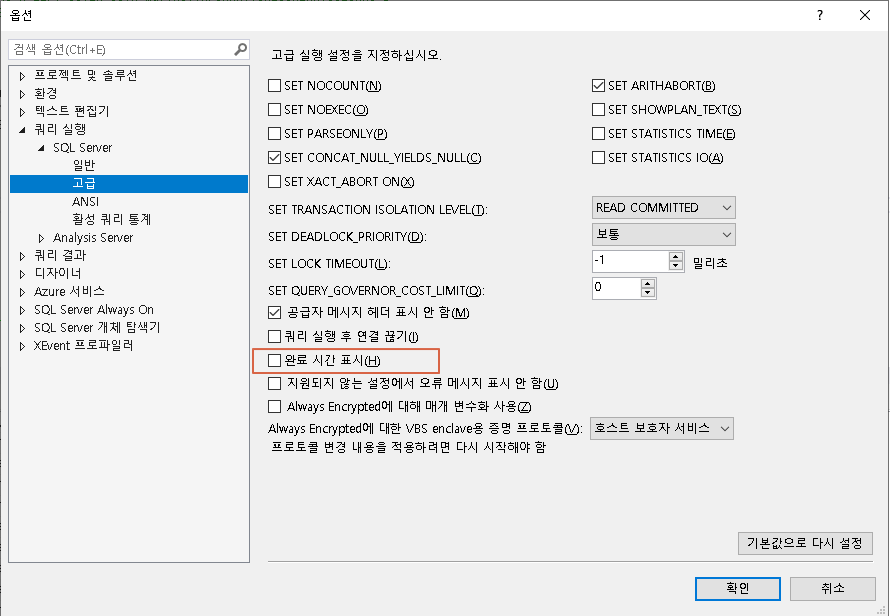This screenshot has height=616, width=890.
Task: Enable SET STATISTICS TIME checkbox
Action: point(598,133)
